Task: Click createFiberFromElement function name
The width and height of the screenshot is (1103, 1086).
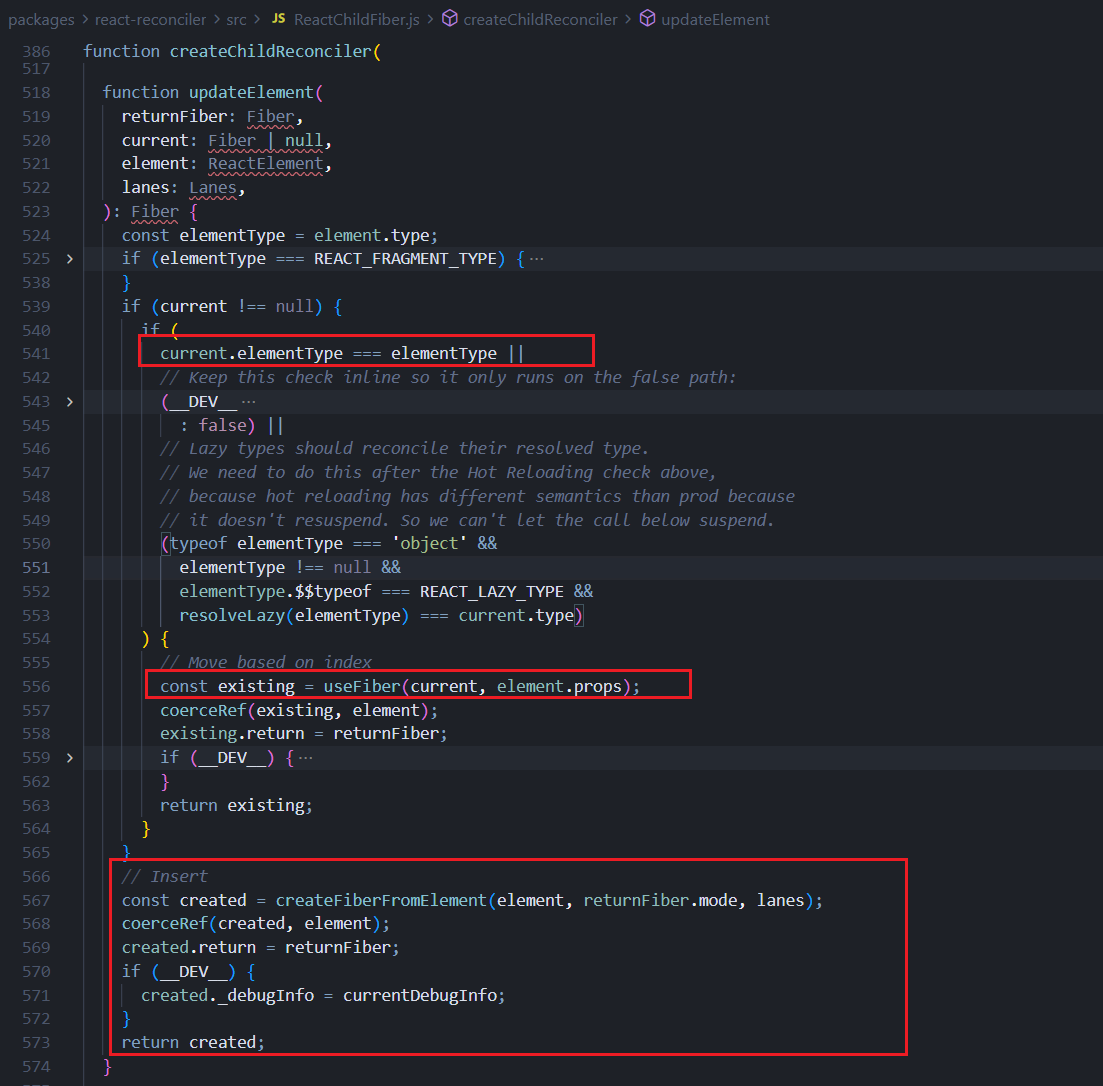Action: pos(381,900)
